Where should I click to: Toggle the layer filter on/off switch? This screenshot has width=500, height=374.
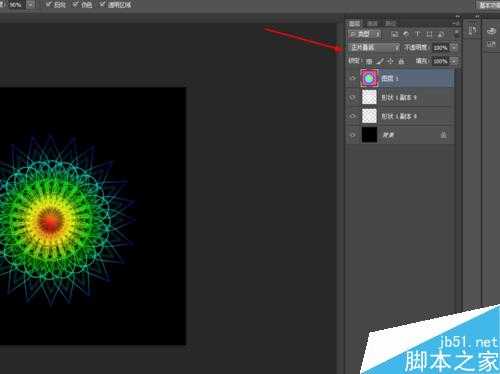pos(456,34)
